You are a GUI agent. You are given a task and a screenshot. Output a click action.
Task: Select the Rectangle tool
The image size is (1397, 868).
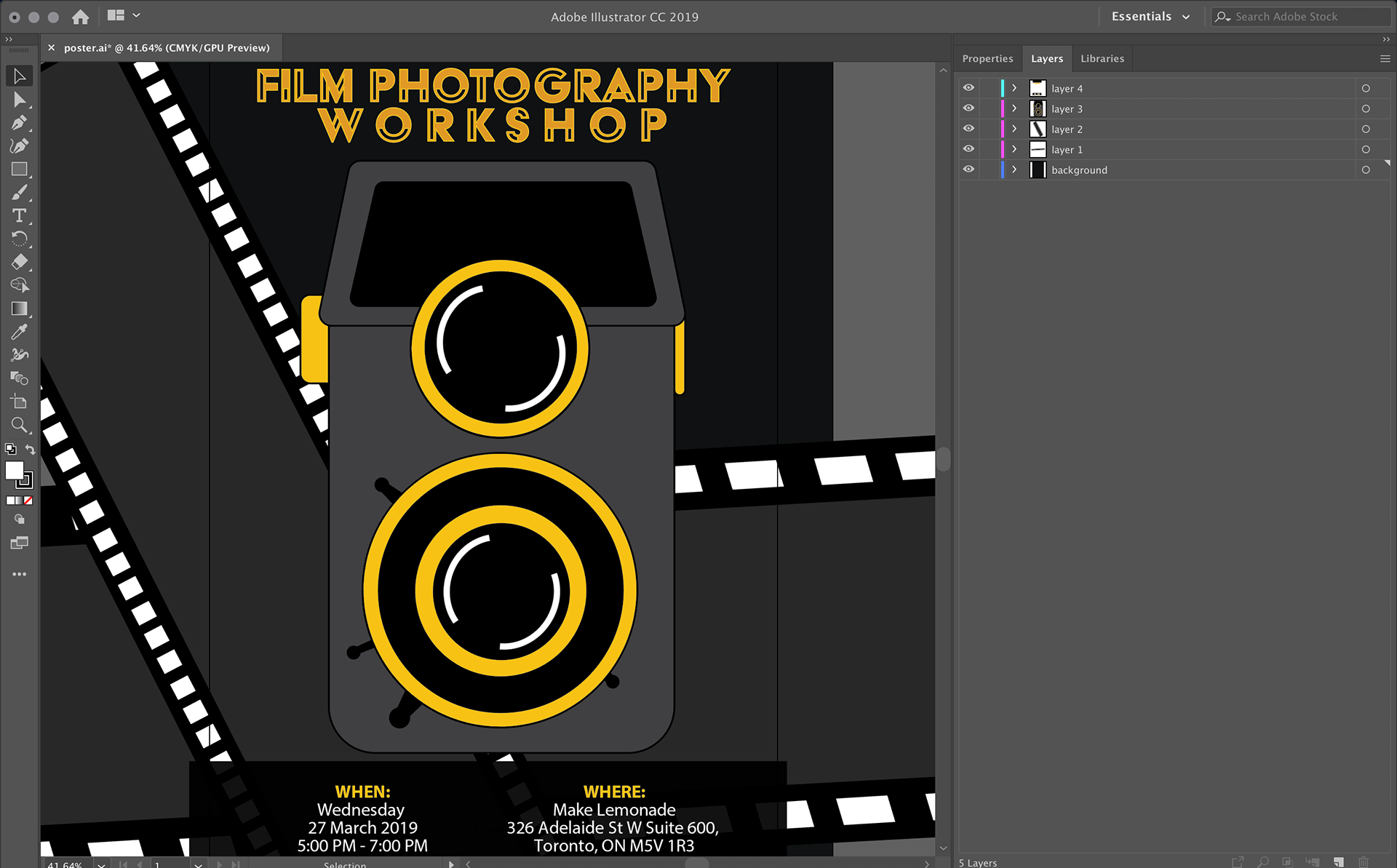tap(20, 170)
